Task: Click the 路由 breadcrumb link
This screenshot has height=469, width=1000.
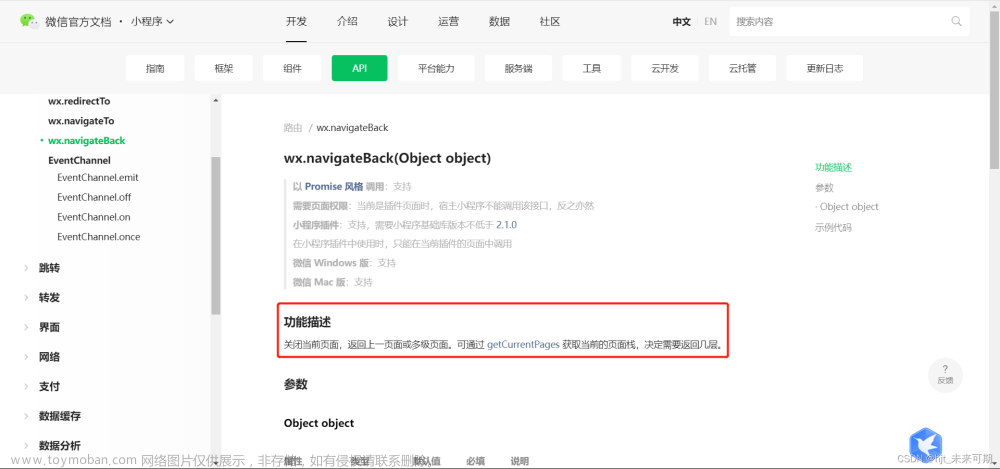Action: click(293, 128)
